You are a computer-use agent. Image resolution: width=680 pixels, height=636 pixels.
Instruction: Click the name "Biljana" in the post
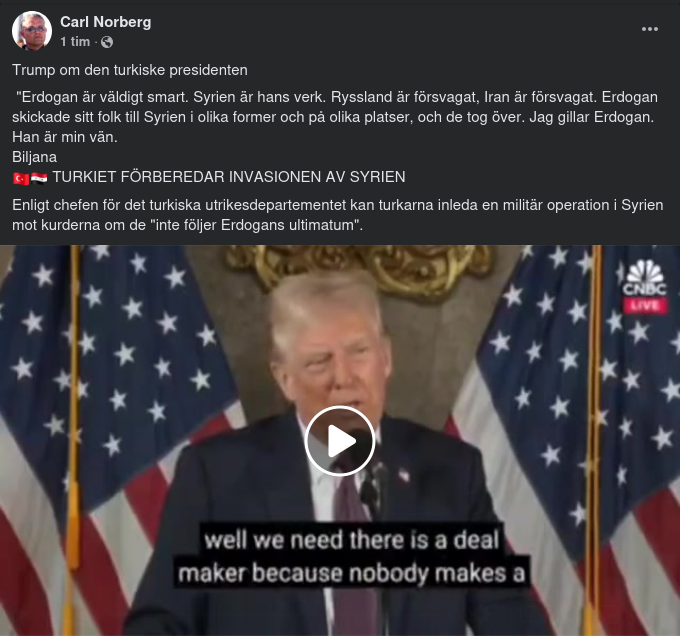(x=34, y=157)
